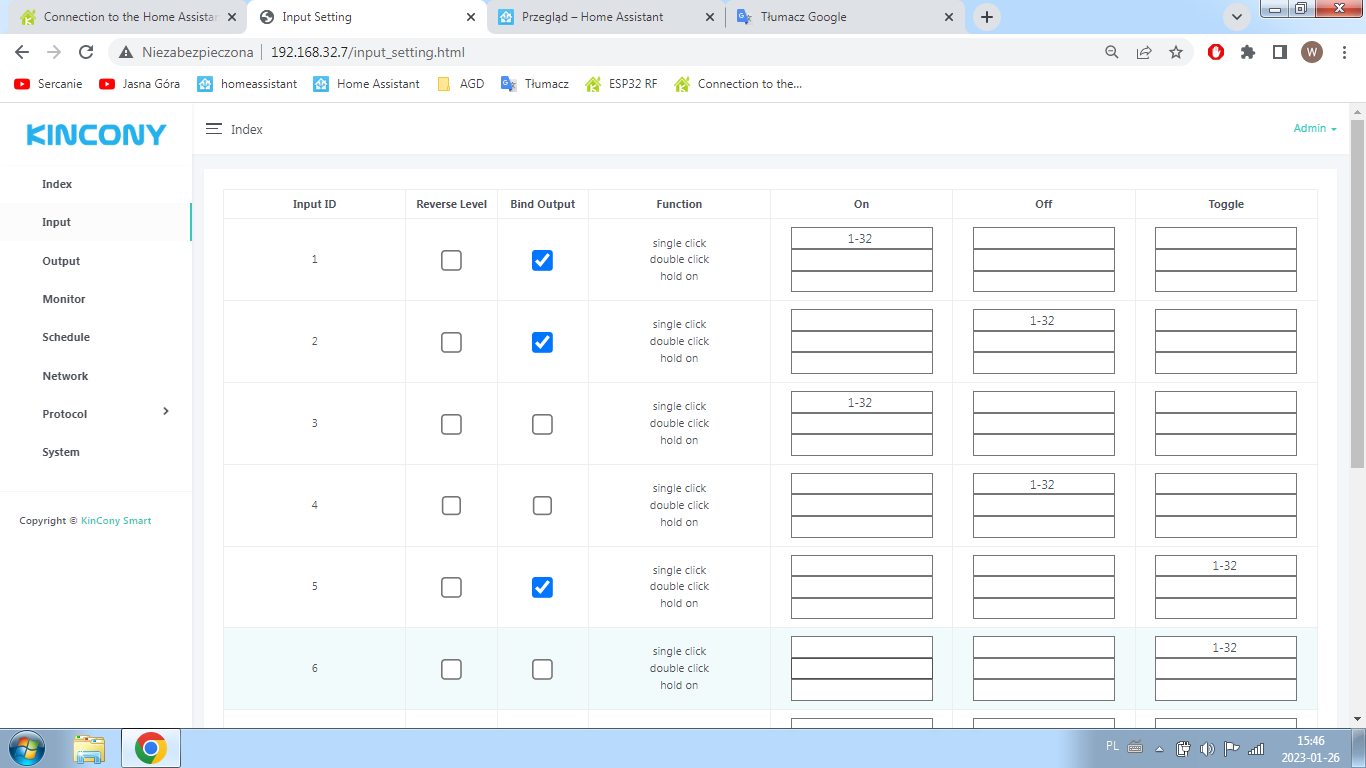Open File Explorer from the taskbar
This screenshot has width=1366, height=768.
pos(89,748)
